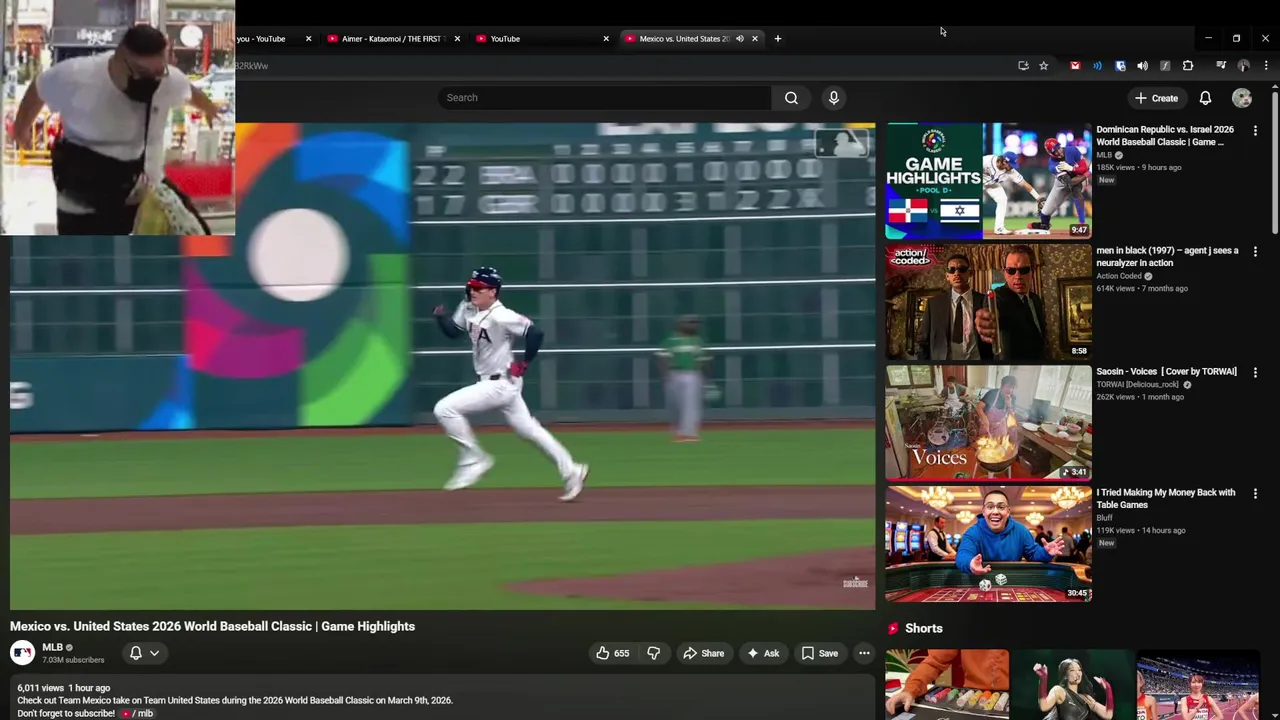Image resolution: width=1280 pixels, height=720 pixels.
Task: Open more actions ellipsis under video
Action: [864, 653]
